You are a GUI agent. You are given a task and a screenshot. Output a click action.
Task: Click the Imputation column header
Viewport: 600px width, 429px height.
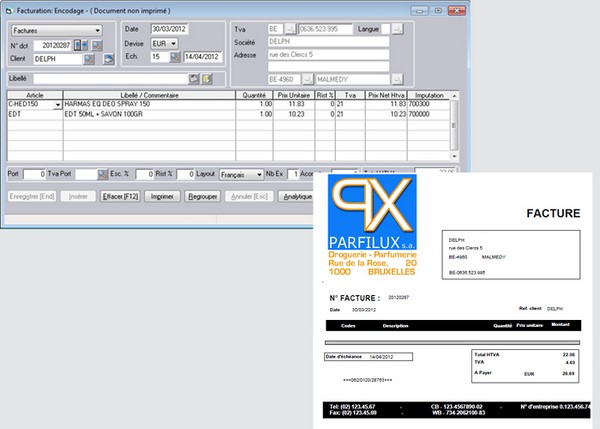pyautogui.click(x=429, y=95)
